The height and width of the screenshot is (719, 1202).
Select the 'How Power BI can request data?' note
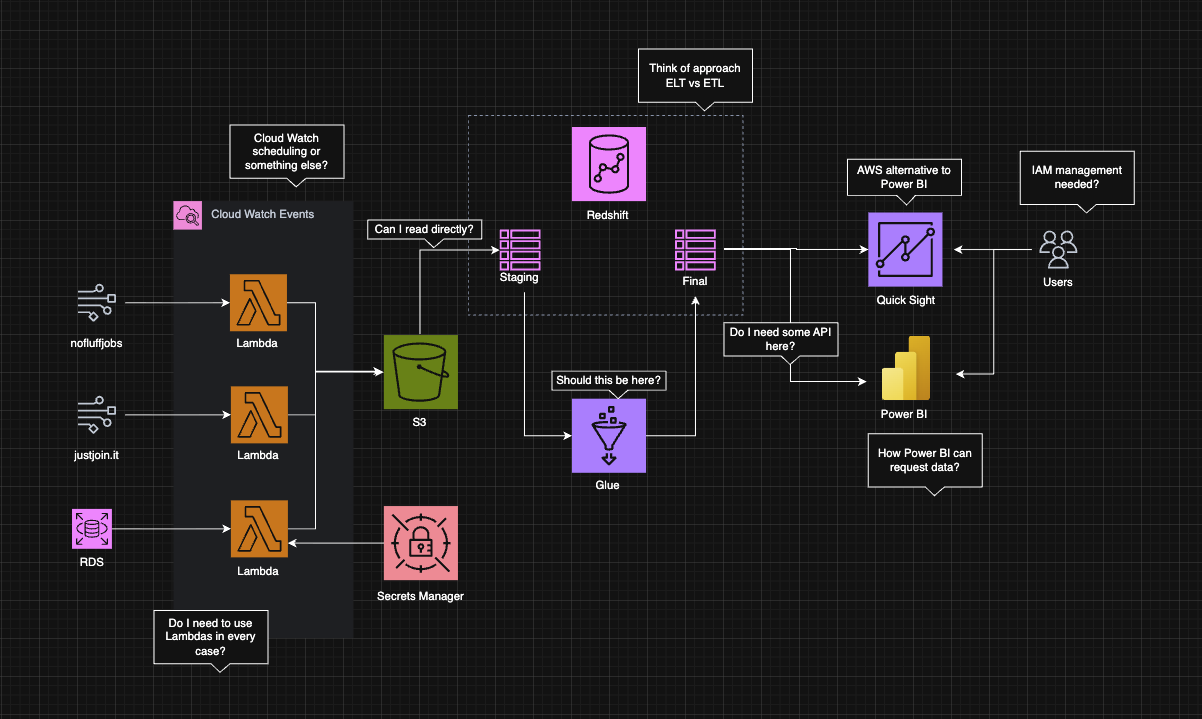tap(925, 460)
